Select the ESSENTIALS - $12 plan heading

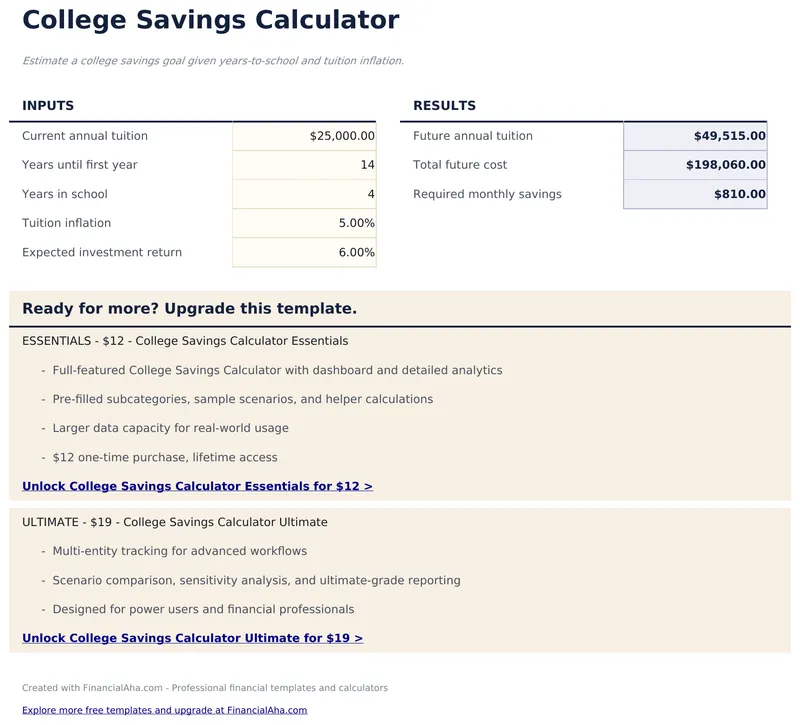[185, 341]
